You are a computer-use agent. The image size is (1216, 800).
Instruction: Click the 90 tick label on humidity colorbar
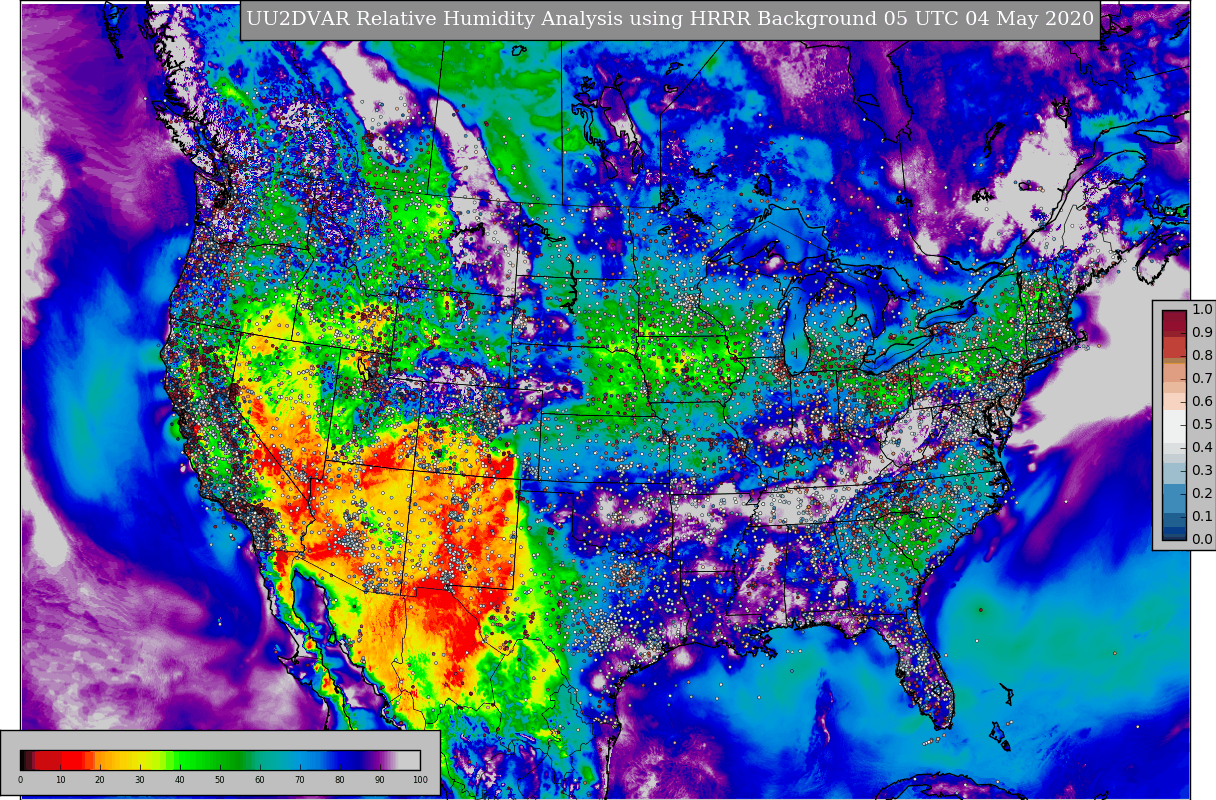[x=380, y=780]
